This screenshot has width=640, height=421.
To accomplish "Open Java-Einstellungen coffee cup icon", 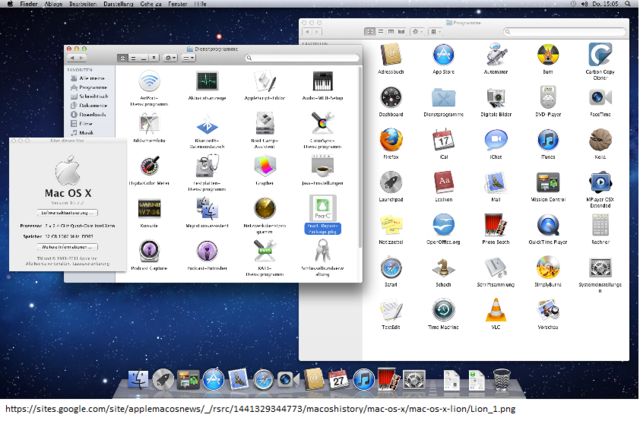I will (322, 167).
